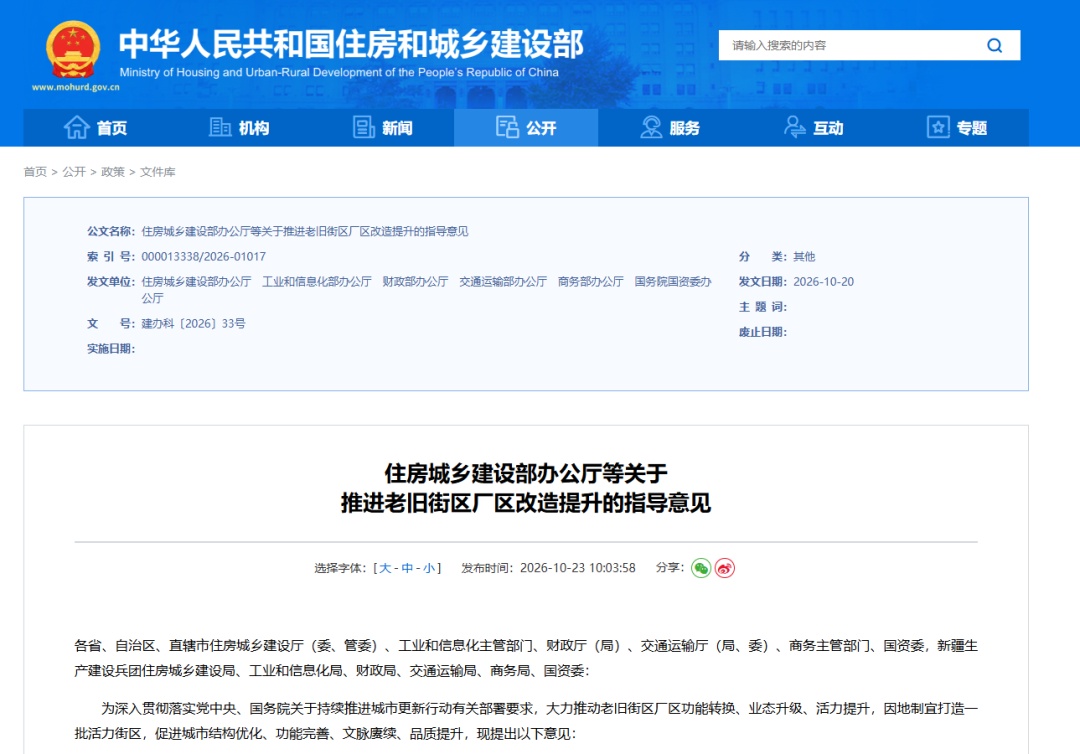Viewport: 1080px width, 754px height.
Task: Click the search magnifier icon
Action: tap(994, 45)
